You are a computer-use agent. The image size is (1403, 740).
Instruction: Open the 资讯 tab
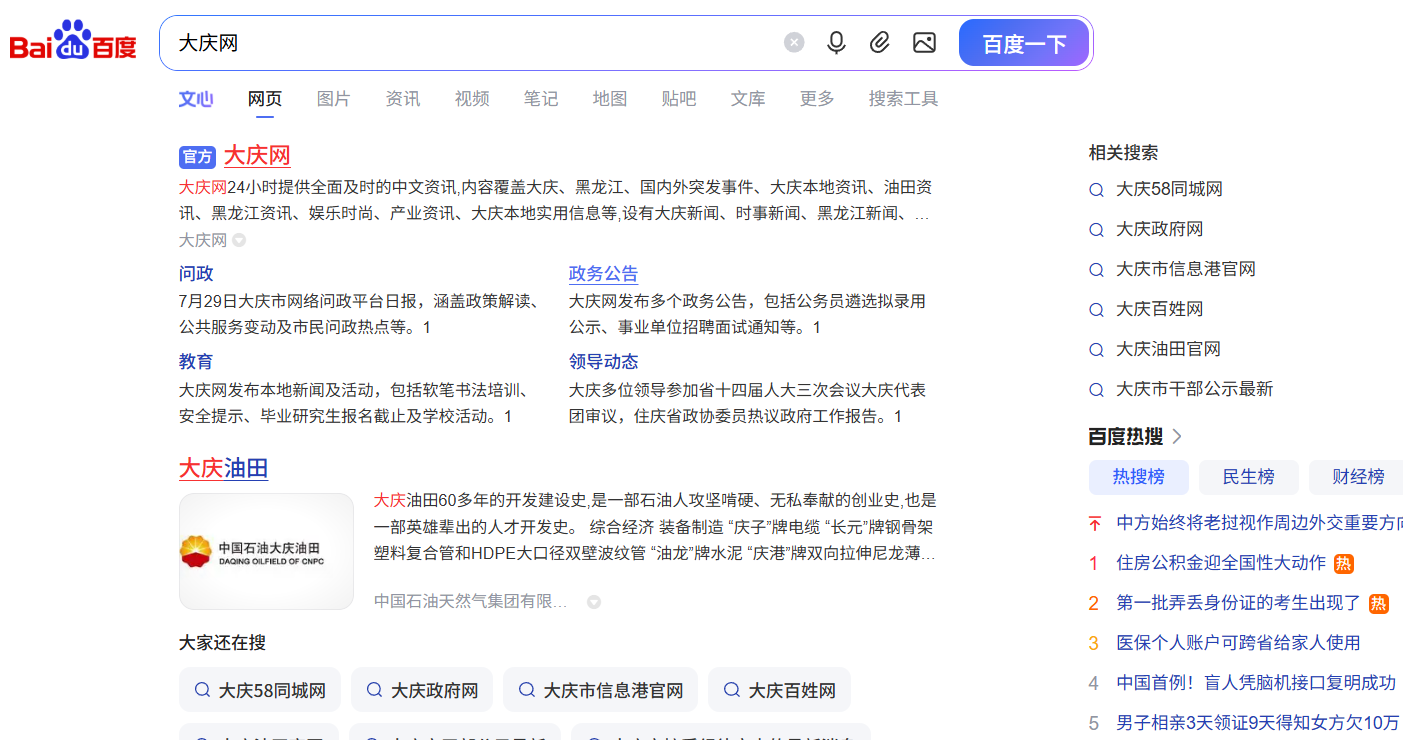[403, 99]
